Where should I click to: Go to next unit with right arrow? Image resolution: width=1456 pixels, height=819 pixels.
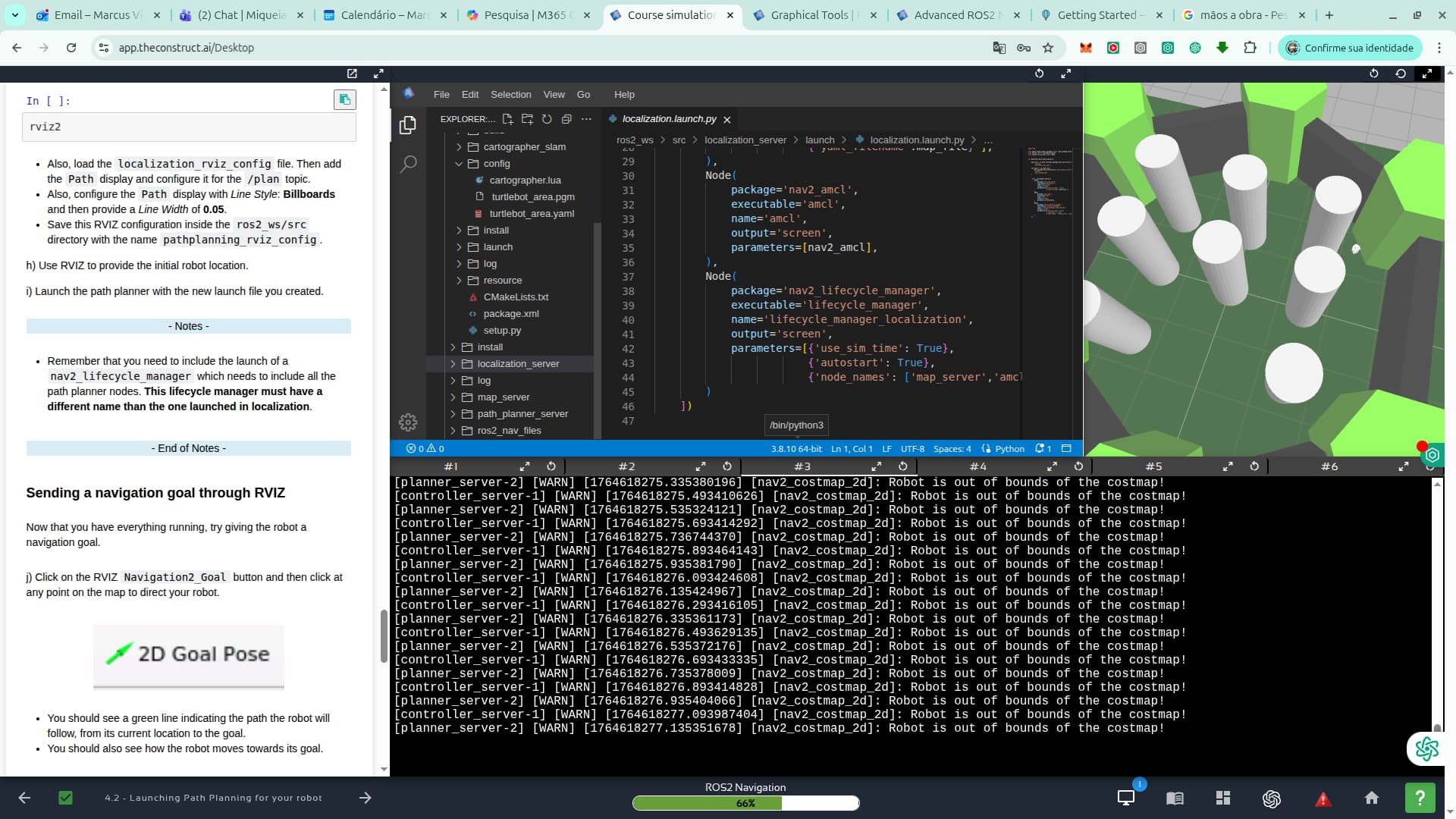coord(365,798)
